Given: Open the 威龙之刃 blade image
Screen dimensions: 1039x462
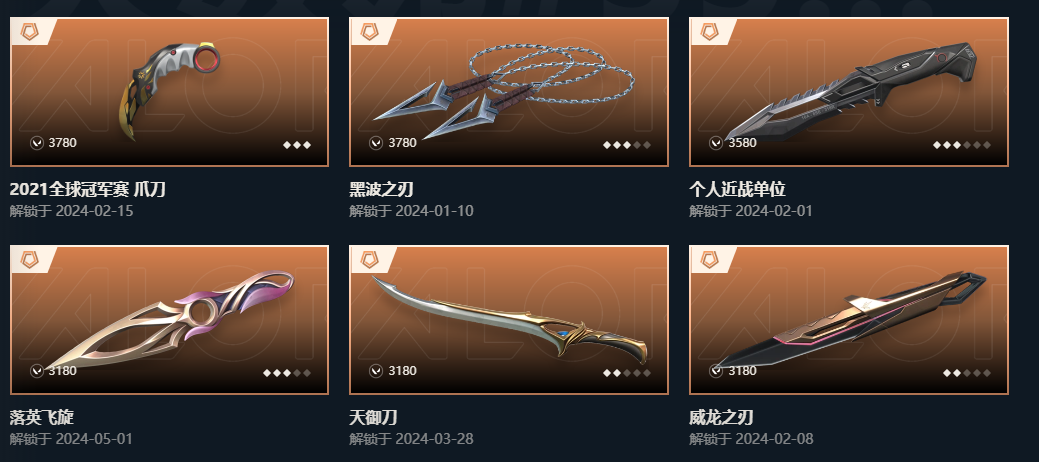Looking at the screenshot, I should pos(850,319).
